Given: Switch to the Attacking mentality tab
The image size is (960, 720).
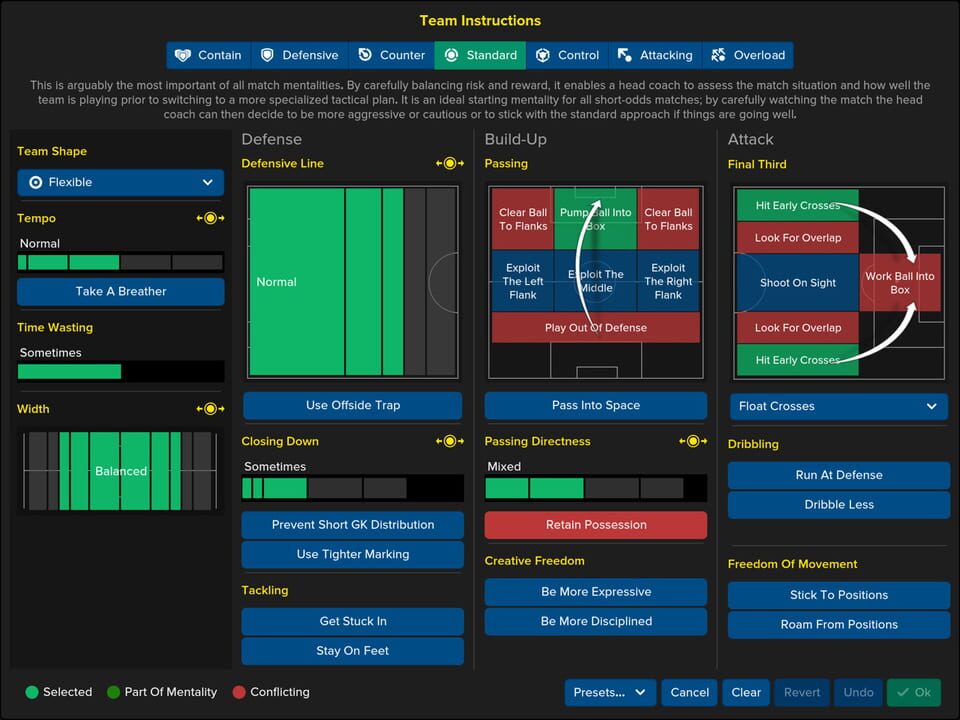Looking at the screenshot, I should (655, 55).
